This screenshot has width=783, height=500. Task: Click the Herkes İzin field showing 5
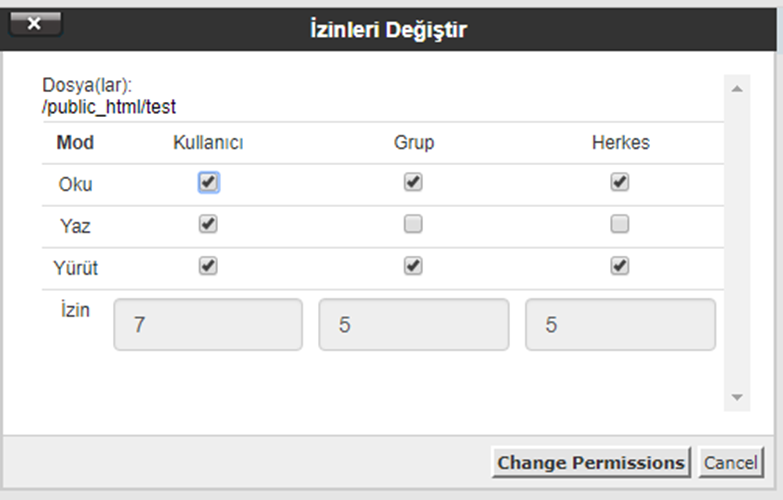coord(620,325)
